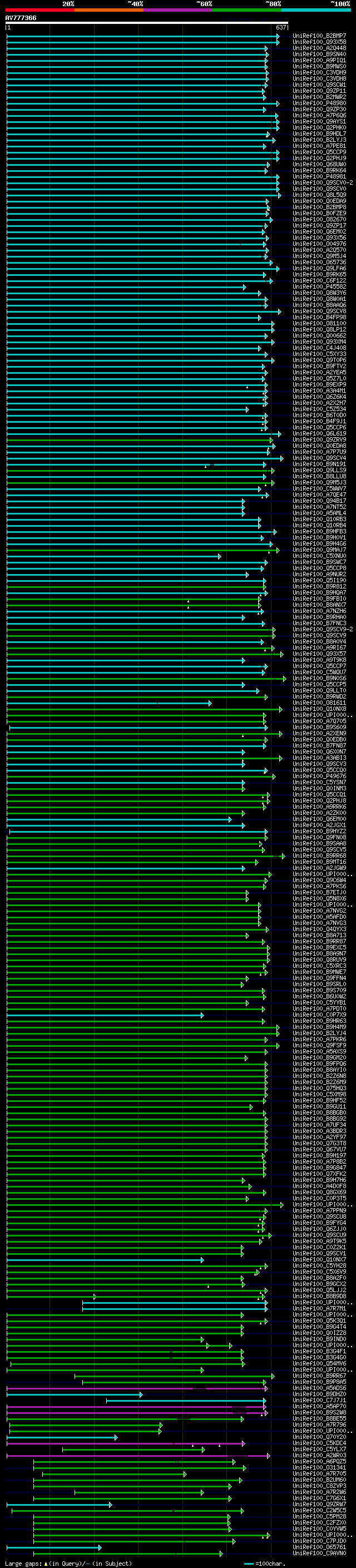Select hit UniRef100_B2BMP7

point(319,36)
